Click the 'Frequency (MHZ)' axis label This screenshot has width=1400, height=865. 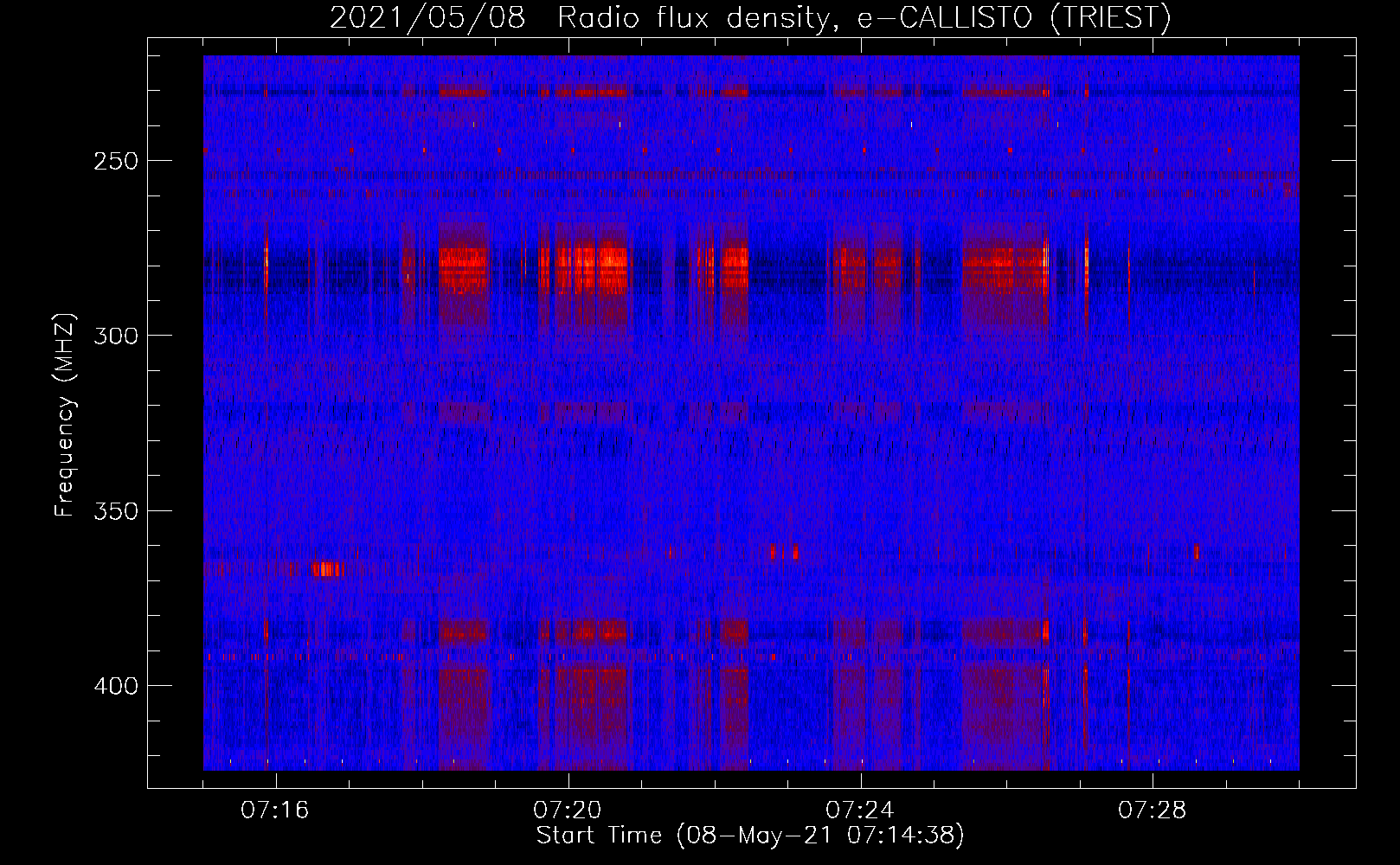[x=65, y=414]
